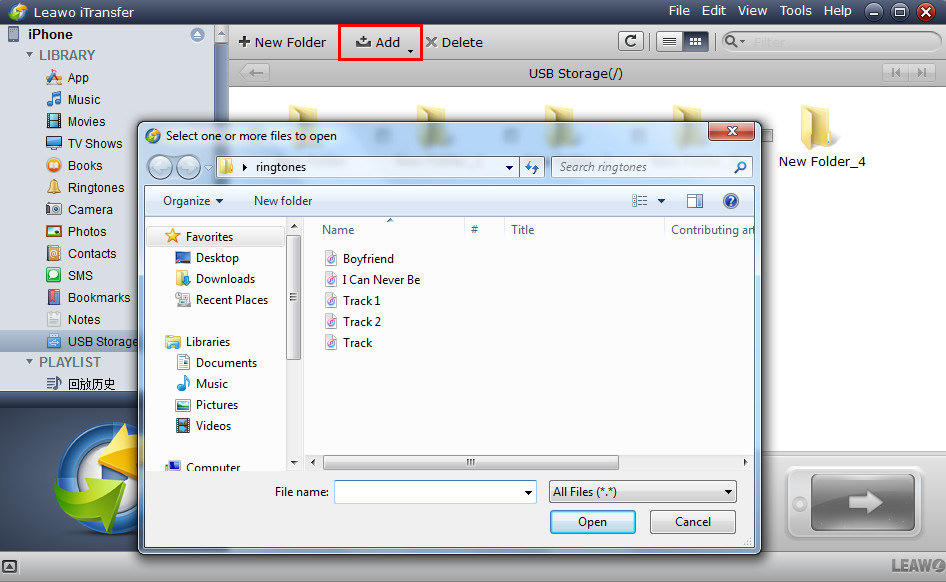The width and height of the screenshot is (946, 582).
Task: Click the dialog's blue help icon
Action: (731, 201)
